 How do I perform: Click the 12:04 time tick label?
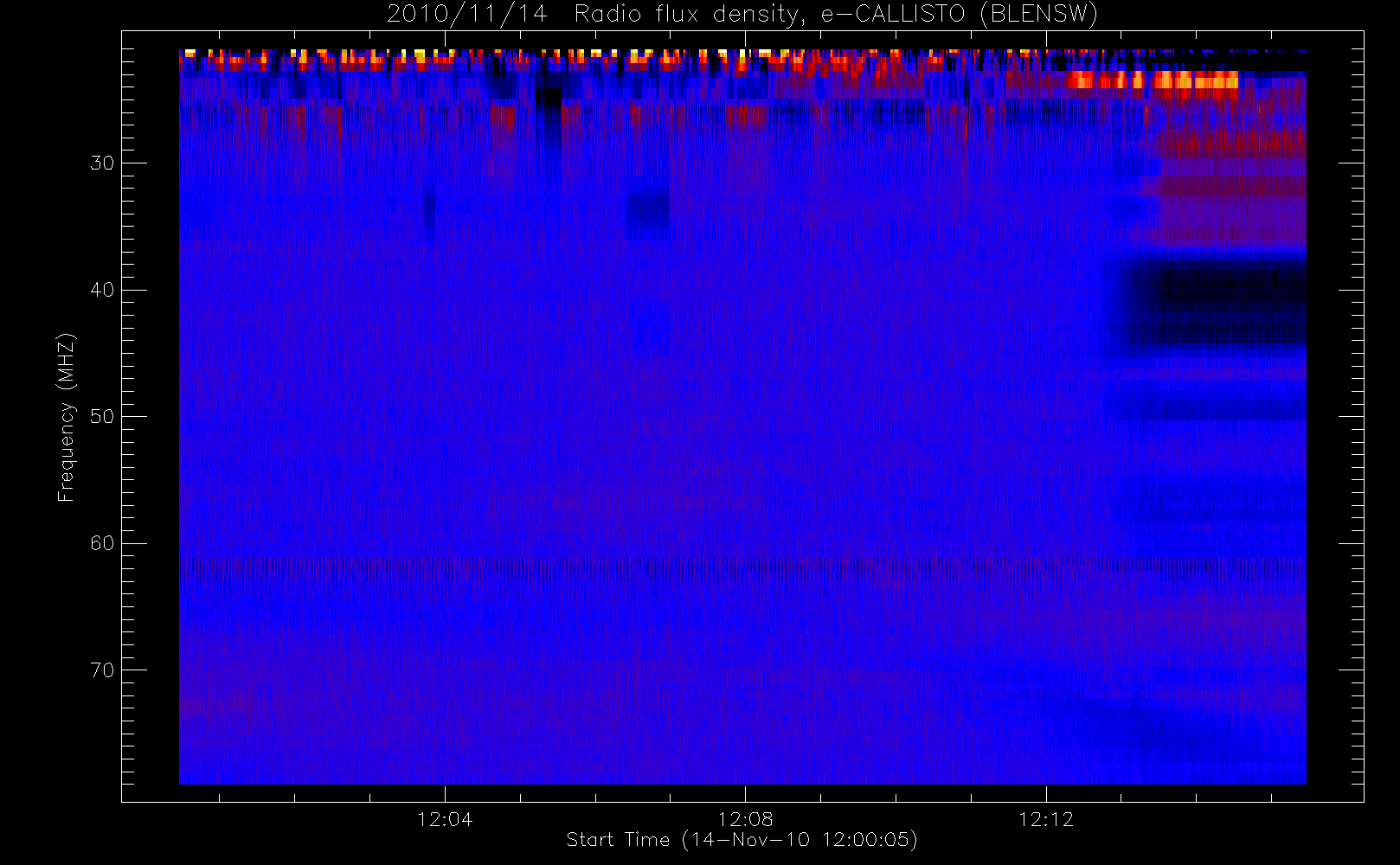445,819
